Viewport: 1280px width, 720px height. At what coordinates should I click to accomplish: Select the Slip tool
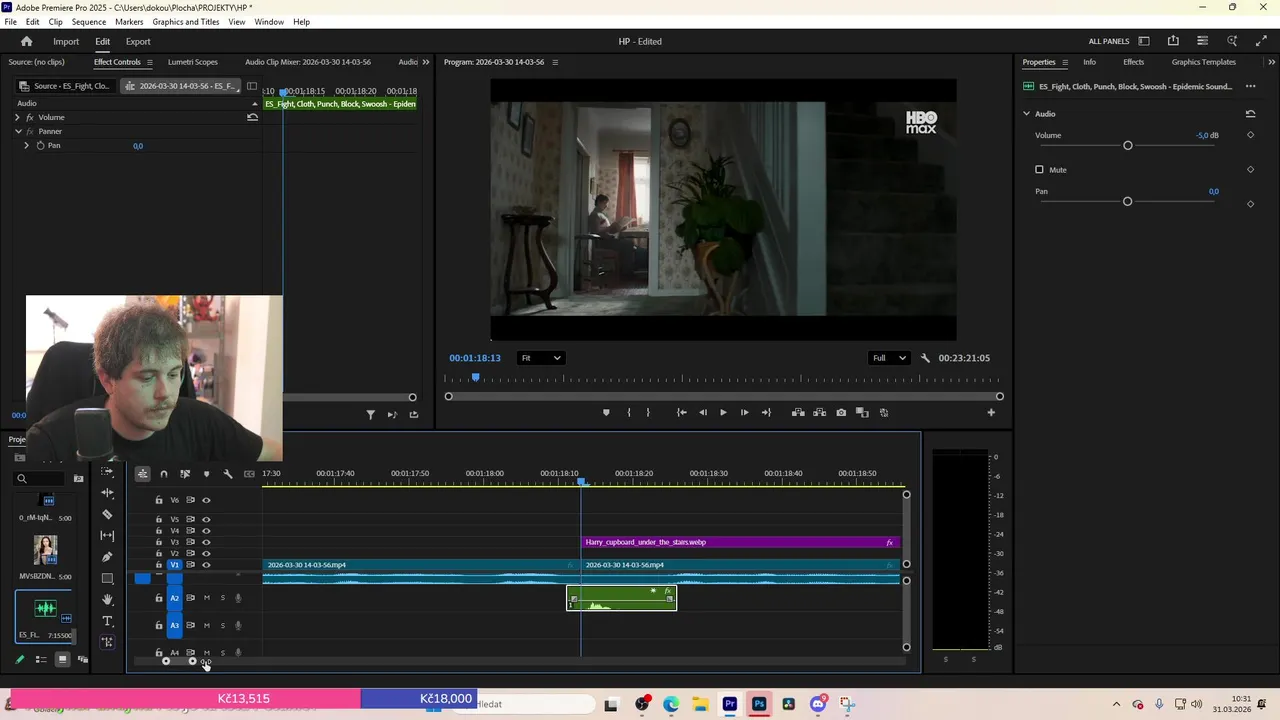point(107,535)
